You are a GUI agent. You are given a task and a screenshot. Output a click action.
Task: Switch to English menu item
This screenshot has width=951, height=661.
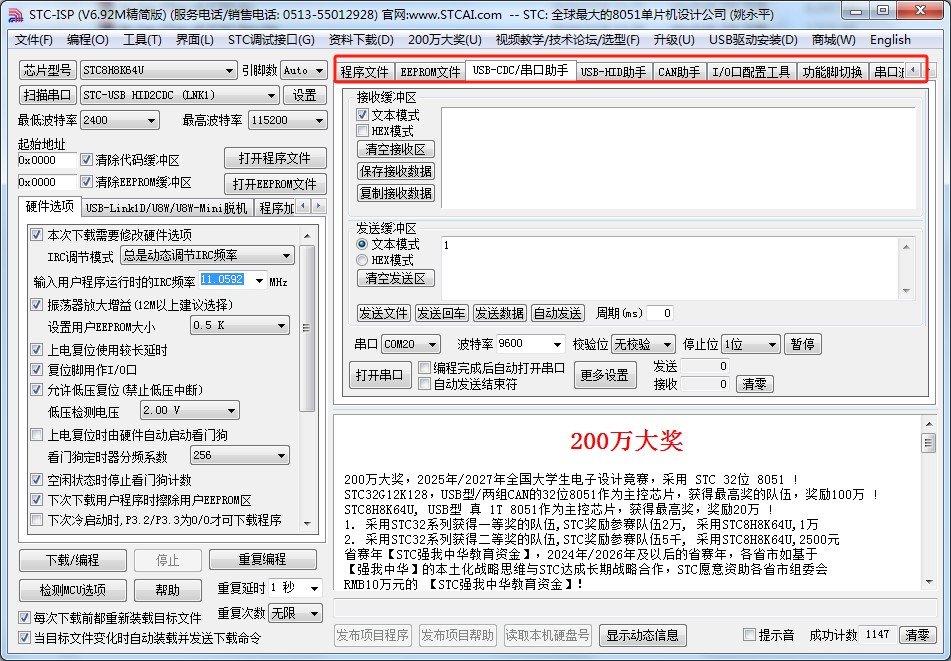tap(890, 40)
